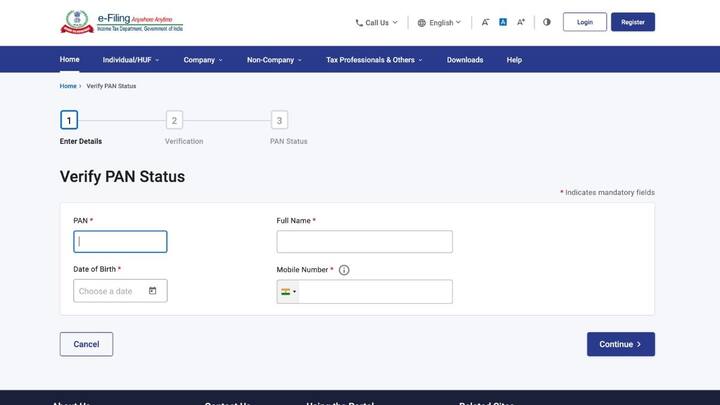The width and height of the screenshot is (720, 405).
Task: Click the Cancel button
Action: click(x=86, y=344)
